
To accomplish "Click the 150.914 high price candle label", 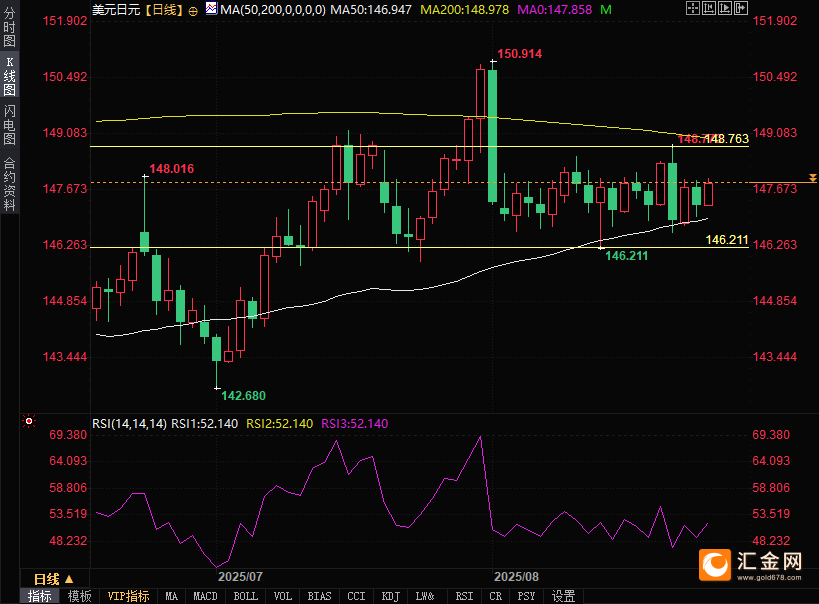I will pyautogui.click(x=519, y=54).
